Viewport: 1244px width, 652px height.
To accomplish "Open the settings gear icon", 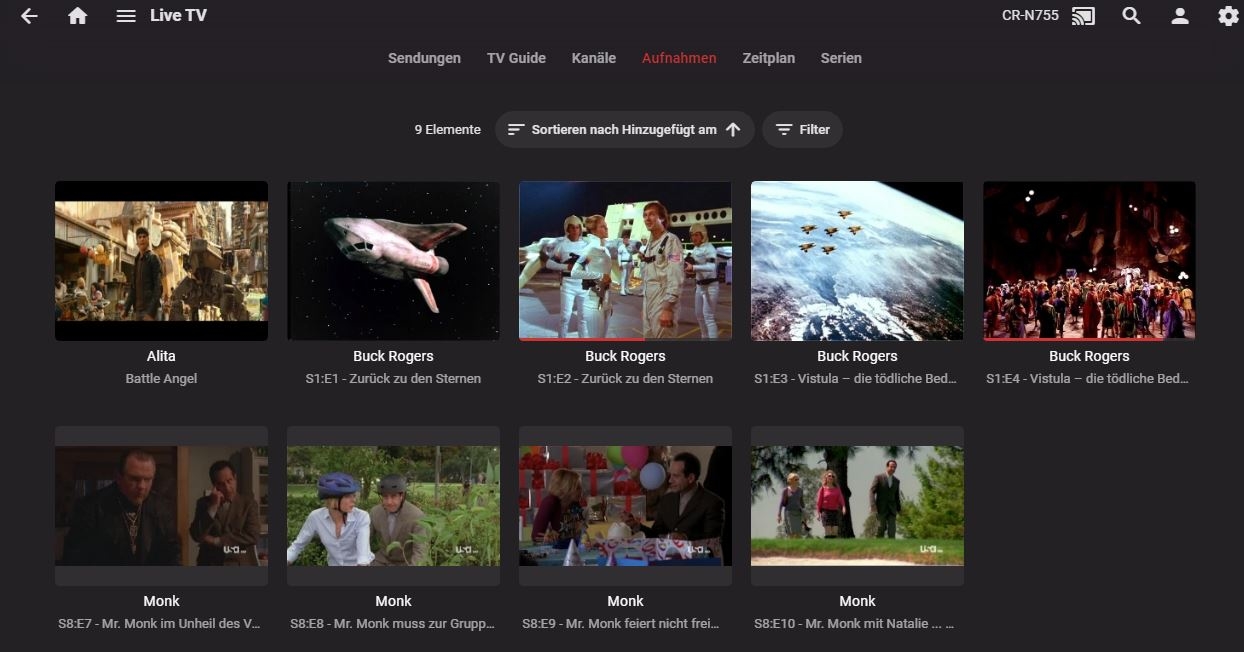I will tap(1228, 16).
